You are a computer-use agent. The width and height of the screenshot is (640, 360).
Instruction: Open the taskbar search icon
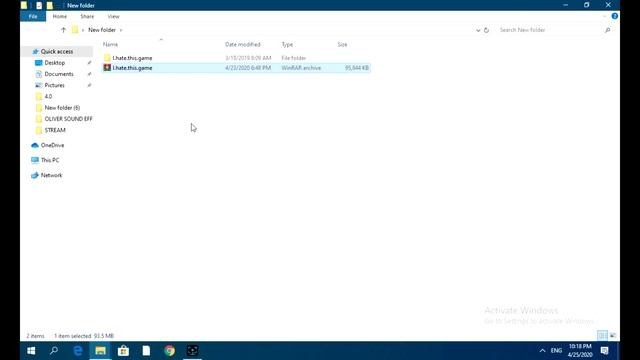point(54,351)
